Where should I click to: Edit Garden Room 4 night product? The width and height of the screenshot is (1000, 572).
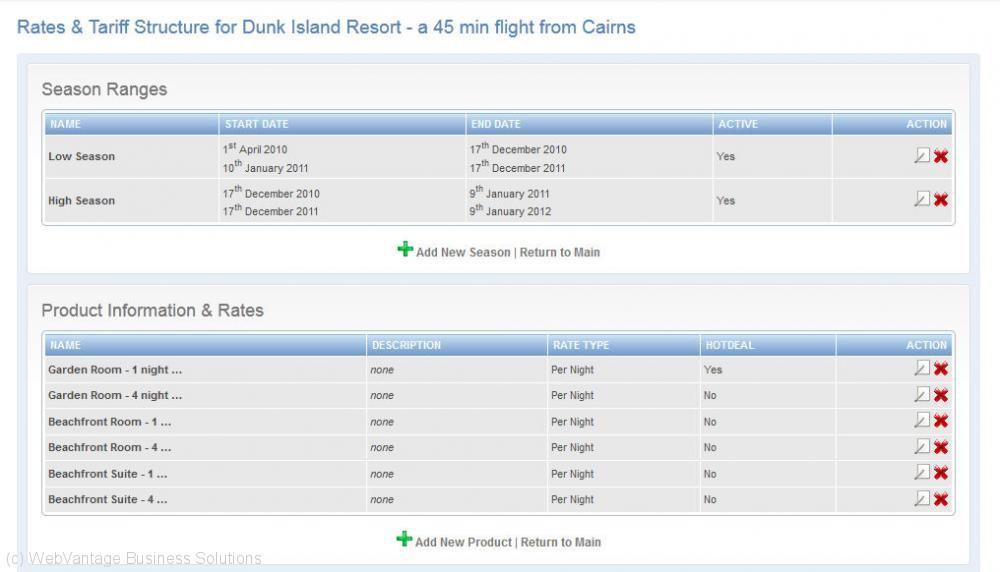click(922, 395)
